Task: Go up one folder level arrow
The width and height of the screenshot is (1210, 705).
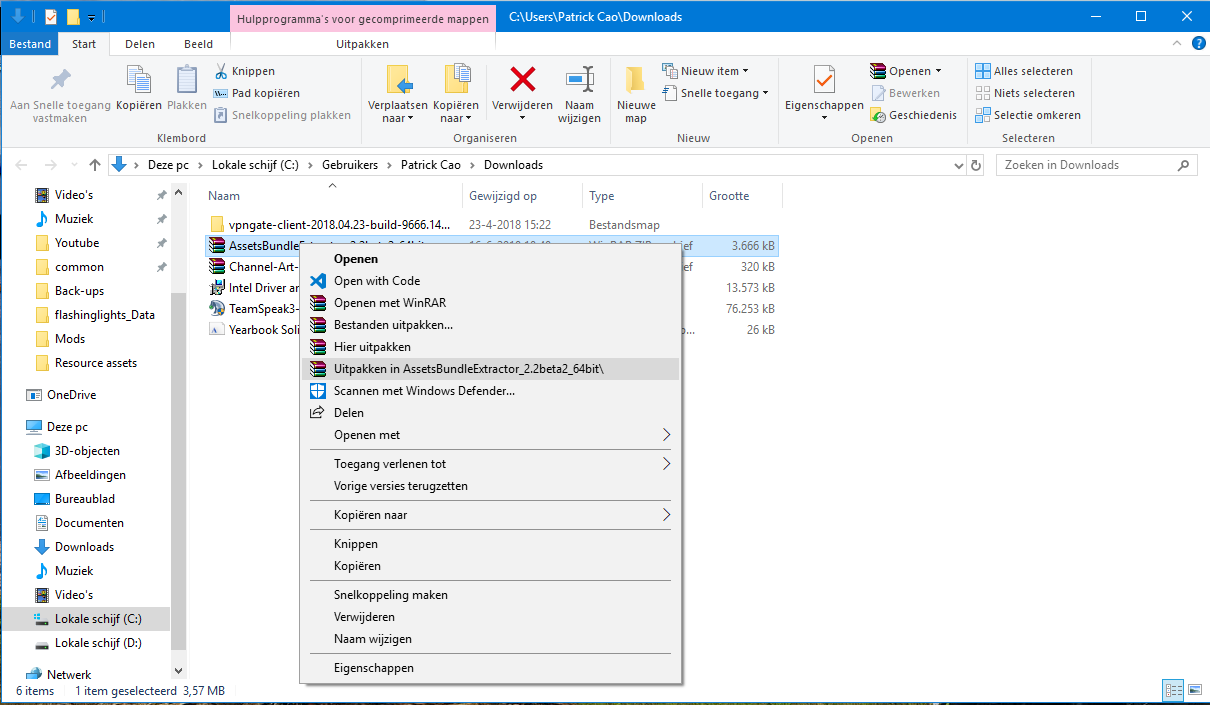Action: click(95, 165)
